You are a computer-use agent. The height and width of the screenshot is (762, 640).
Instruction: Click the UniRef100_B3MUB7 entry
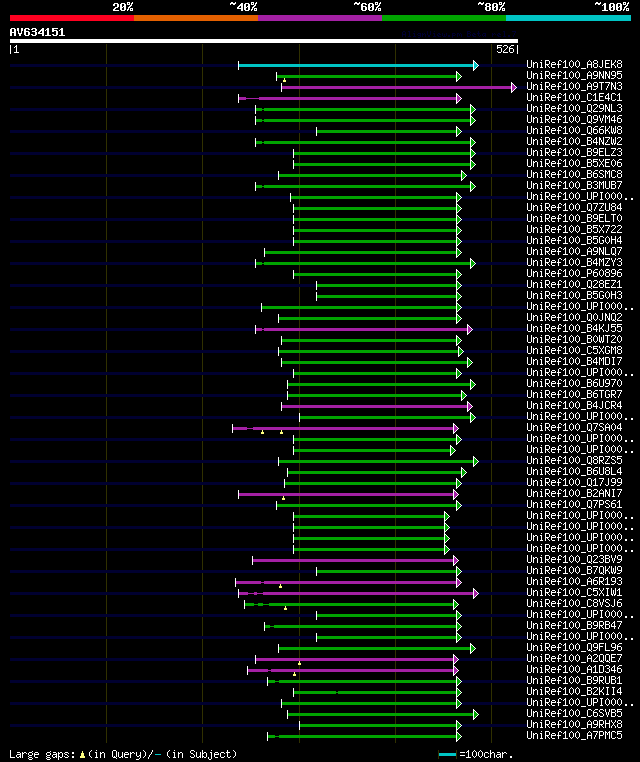tap(574, 186)
